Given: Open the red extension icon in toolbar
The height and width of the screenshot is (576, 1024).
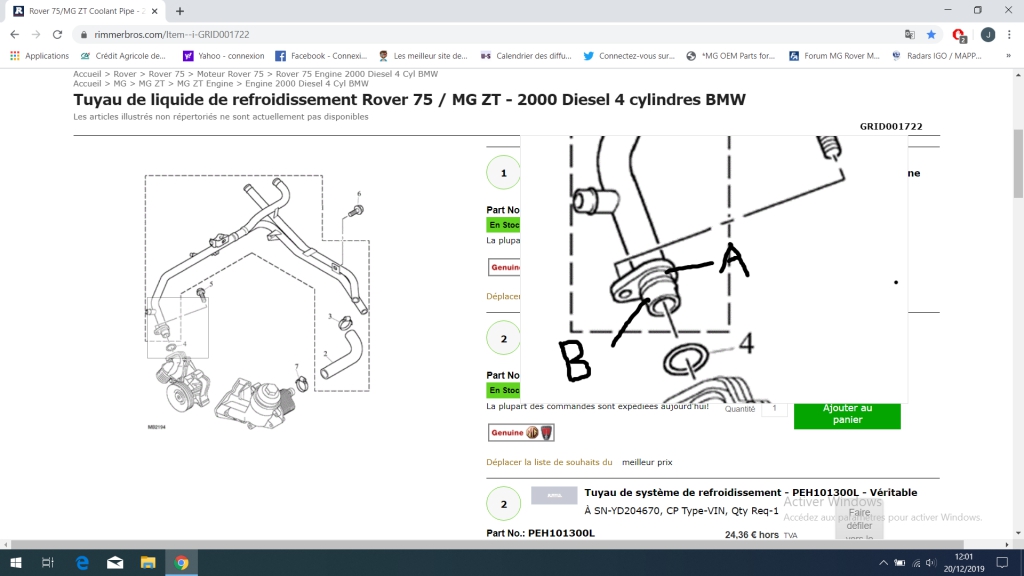Looking at the screenshot, I should (959, 35).
